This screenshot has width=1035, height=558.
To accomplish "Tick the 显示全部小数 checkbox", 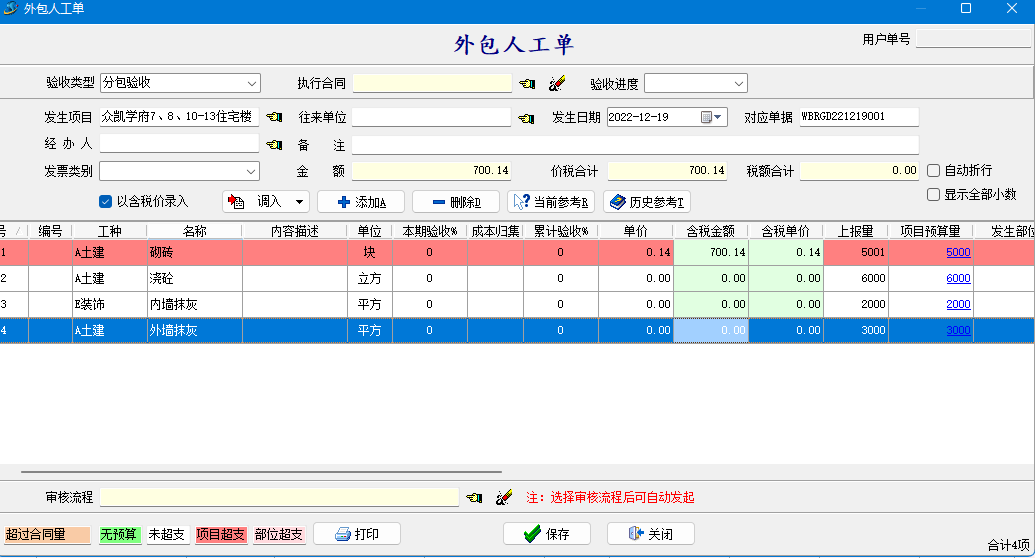I will [x=934, y=195].
